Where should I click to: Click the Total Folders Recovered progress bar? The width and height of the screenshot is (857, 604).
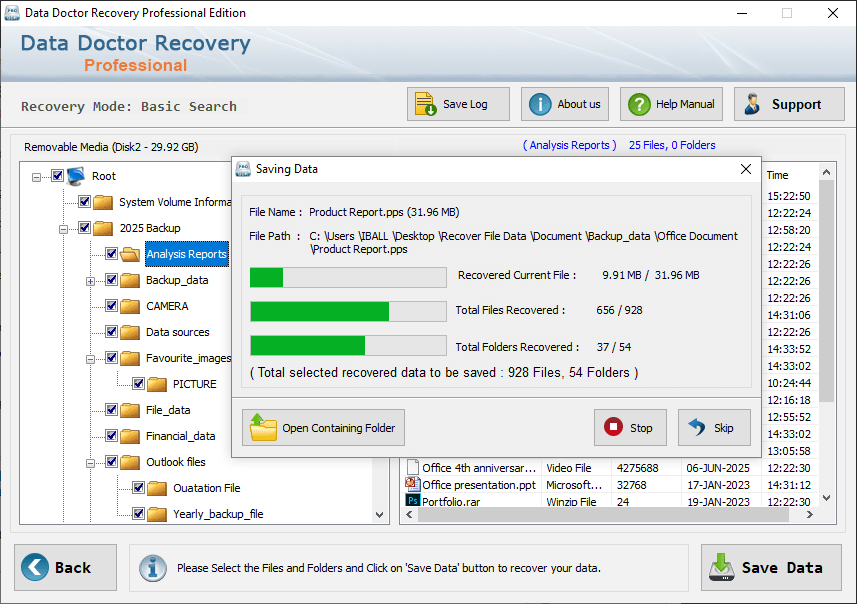(348, 346)
